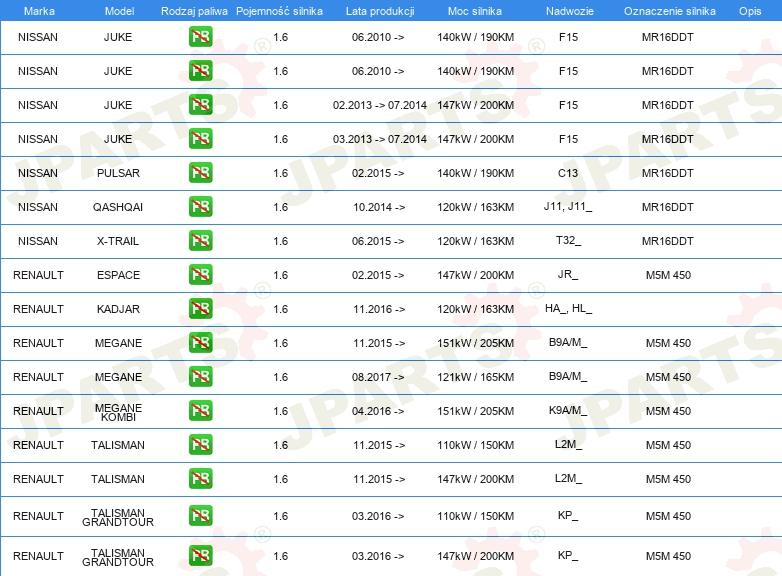Click fuel icon in Nissan X-Trail row
The image size is (782, 576).
pyautogui.click(x=200, y=240)
